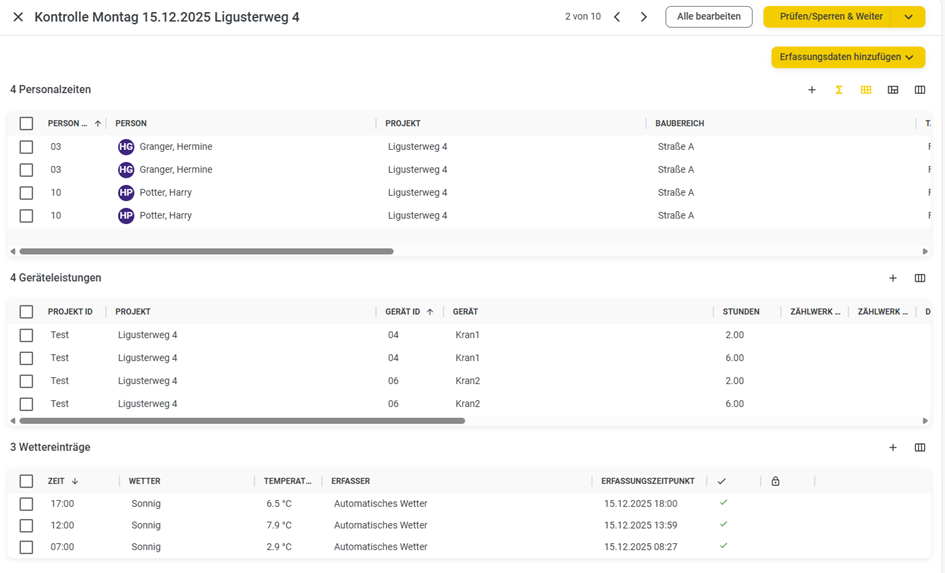Select the split layout view icon in Personalzeiten
The image size is (945, 573).
pyautogui.click(x=893, y=90)
